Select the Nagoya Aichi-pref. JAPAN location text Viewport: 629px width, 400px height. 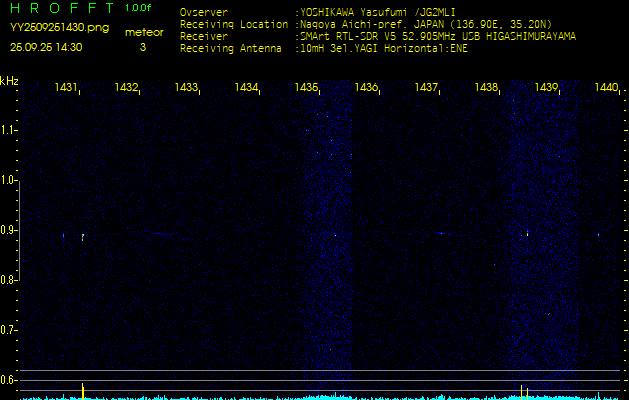(x=426, y=24)
